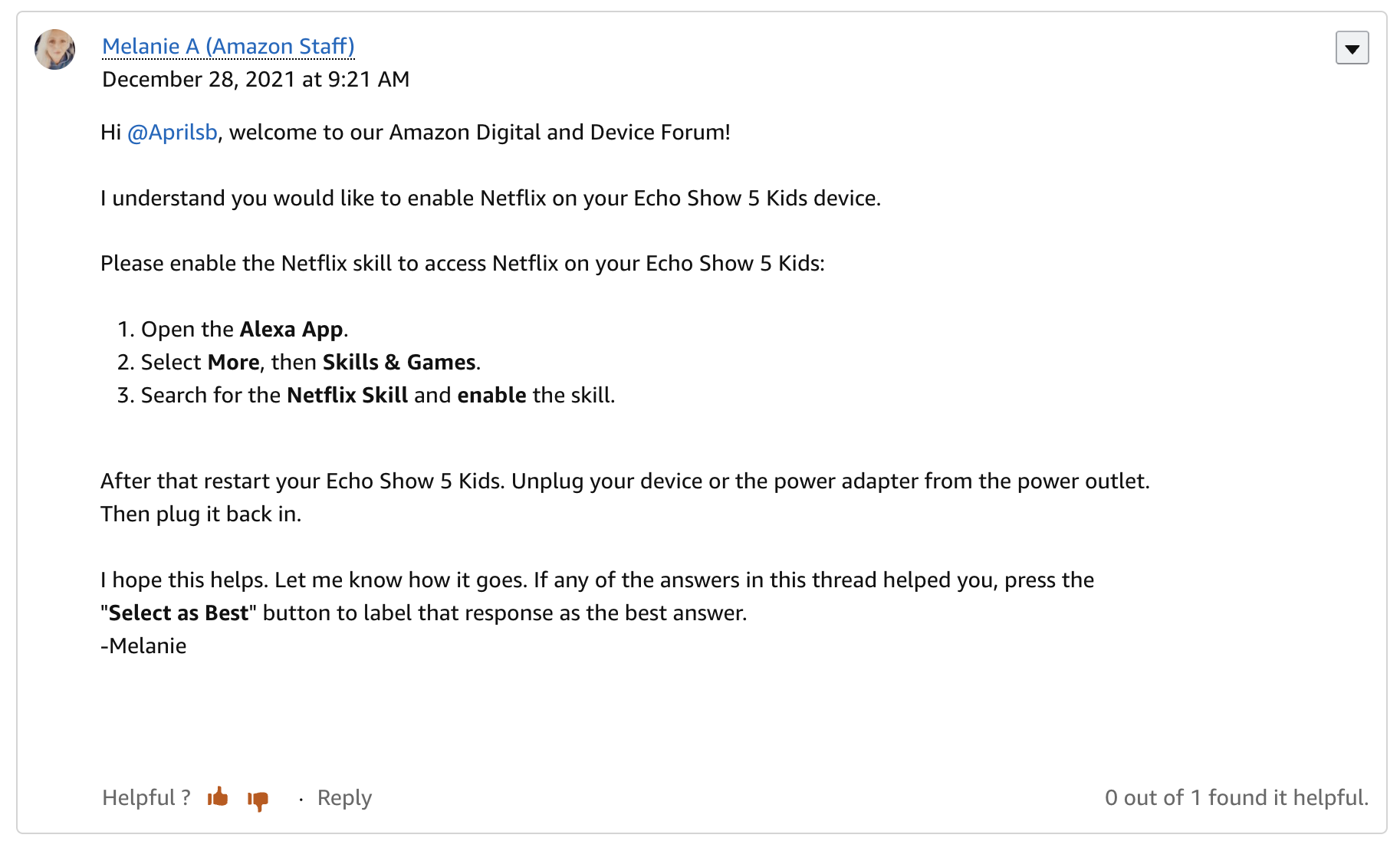Click the bold word "enable" in step 3
This screenshot has width=1400, height=851.
click(491, 396)
